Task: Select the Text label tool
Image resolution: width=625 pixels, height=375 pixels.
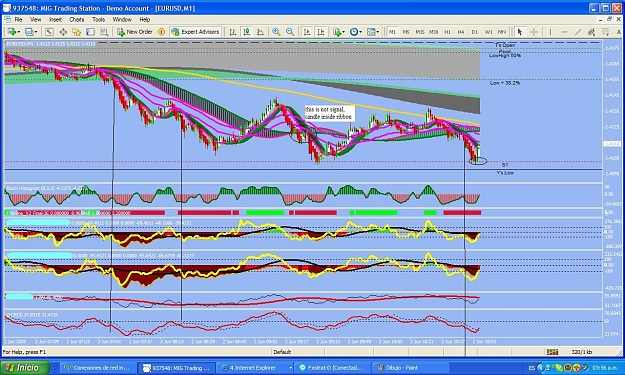Action: (x=619, y=32)
